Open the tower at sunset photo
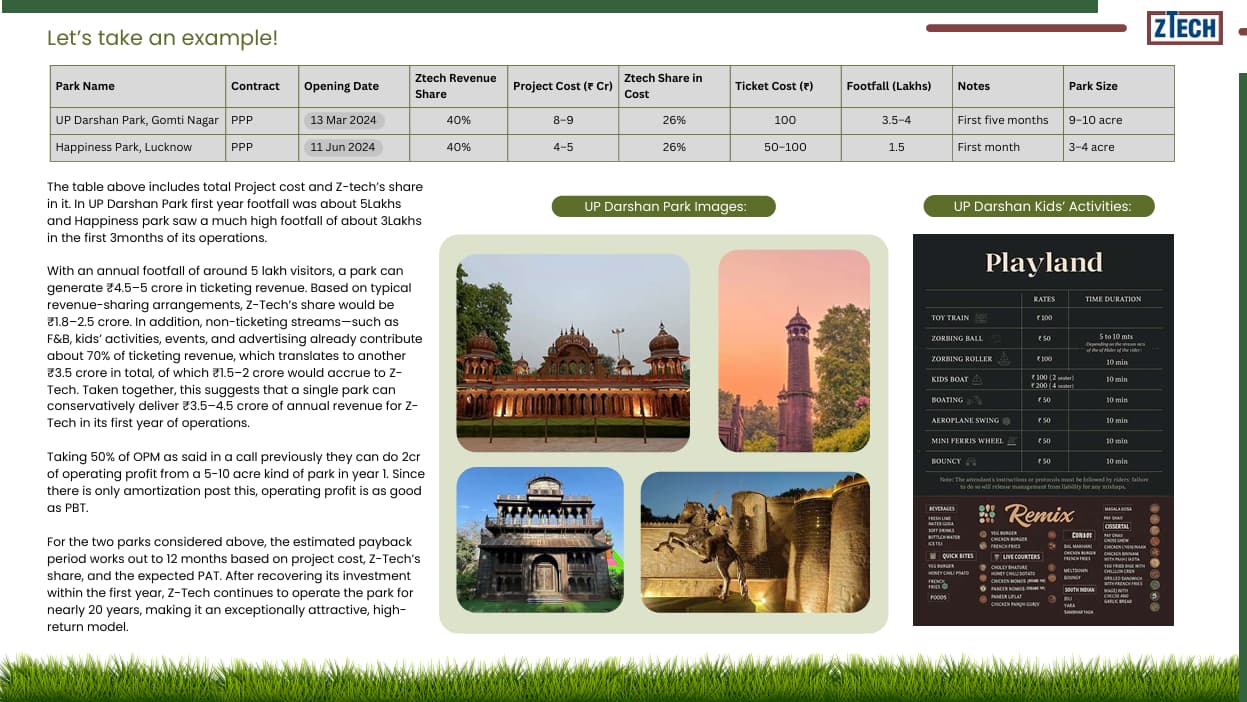The image size is (1247, 702). tap(794, 350)
